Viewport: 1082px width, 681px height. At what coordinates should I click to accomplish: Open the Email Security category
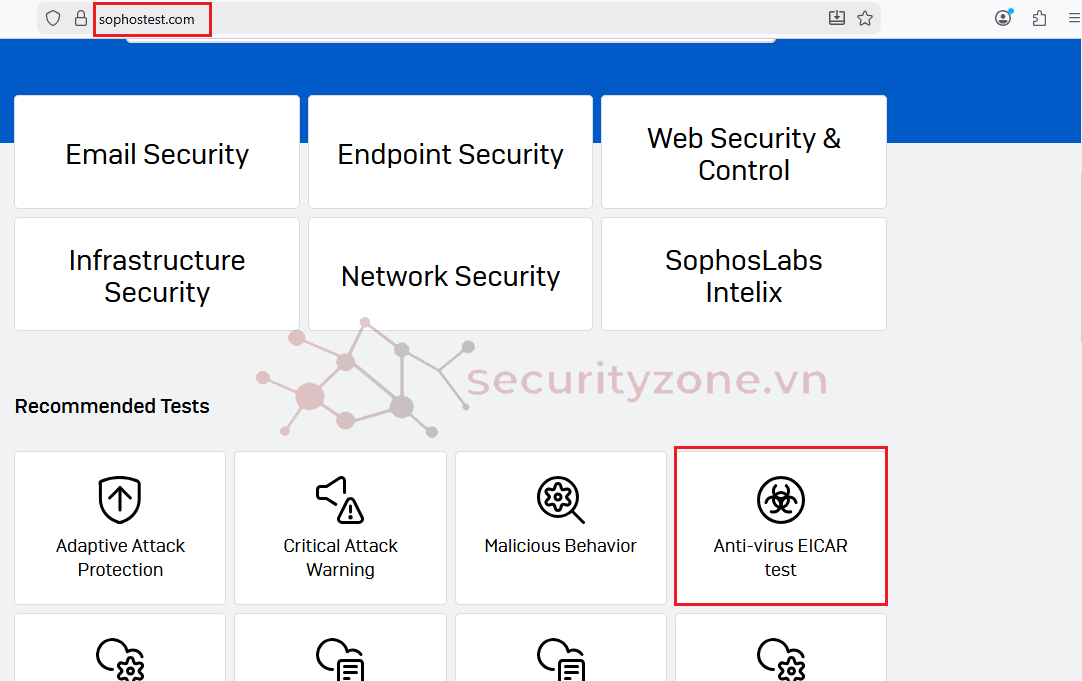point(157,153)
